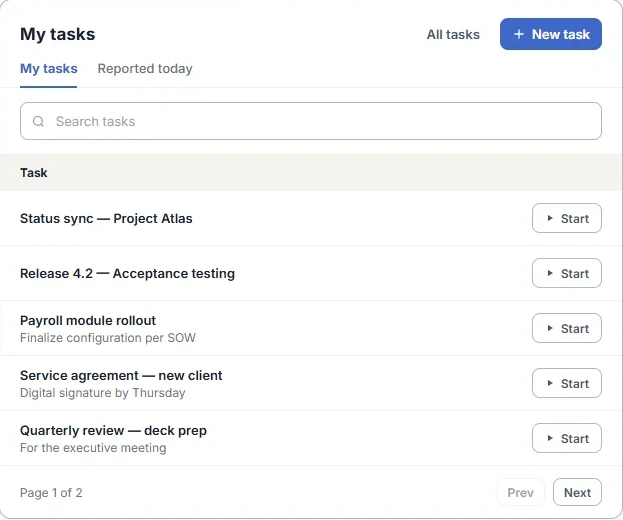
Task: Select 'For the executive meeting' subtitle
Action: 93,448
